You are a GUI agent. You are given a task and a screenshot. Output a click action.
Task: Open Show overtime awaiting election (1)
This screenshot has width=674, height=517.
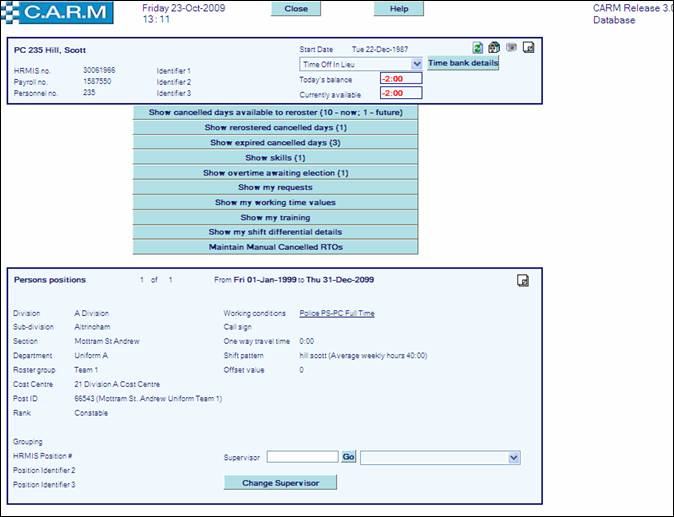pos(275,173)
